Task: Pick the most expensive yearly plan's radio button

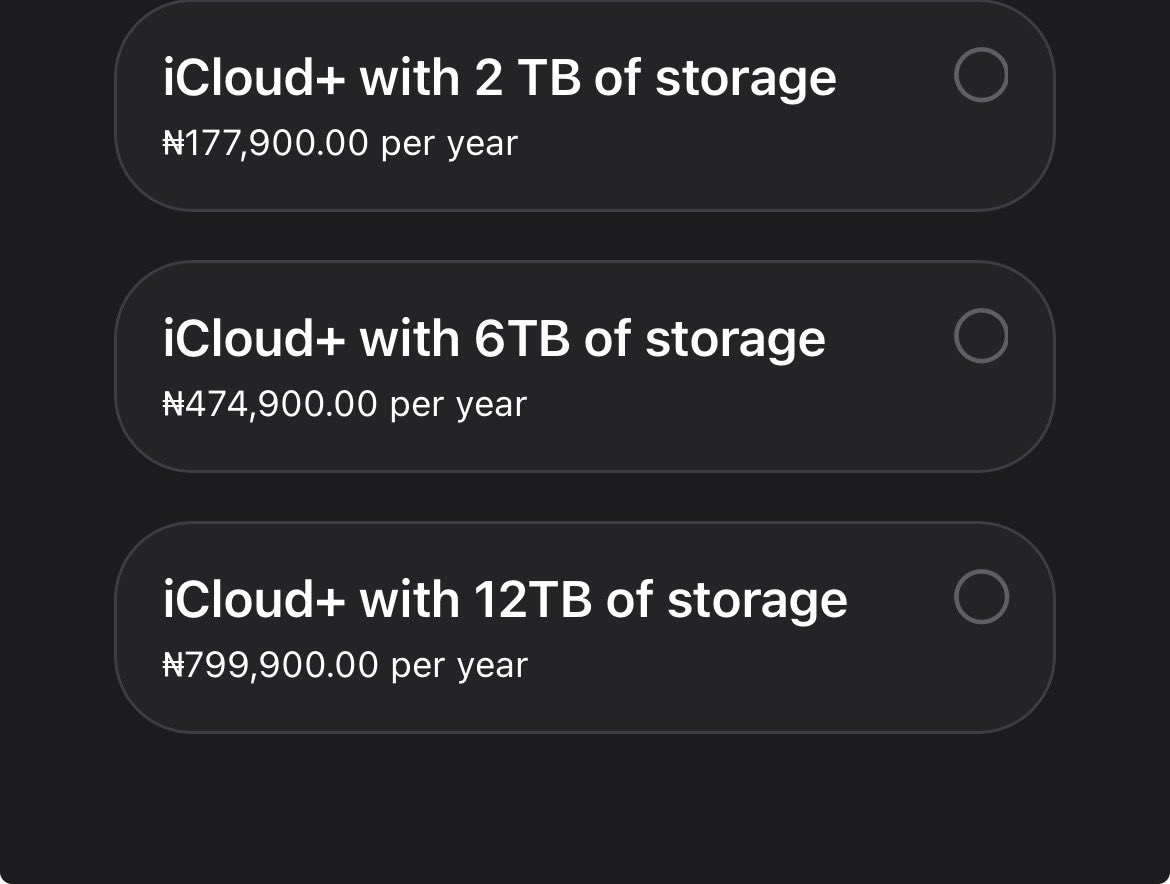Action: coord(981,597)
